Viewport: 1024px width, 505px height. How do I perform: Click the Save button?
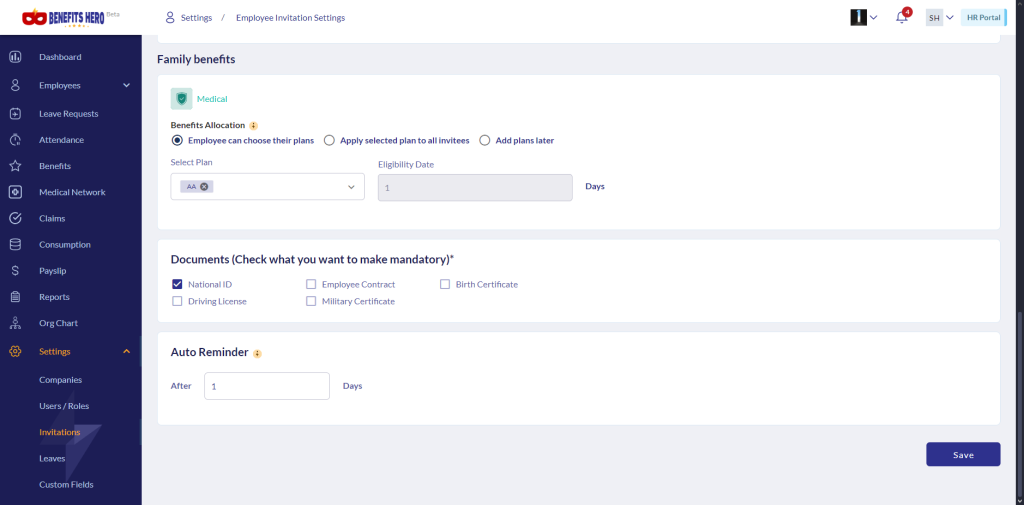pos(962,454)
